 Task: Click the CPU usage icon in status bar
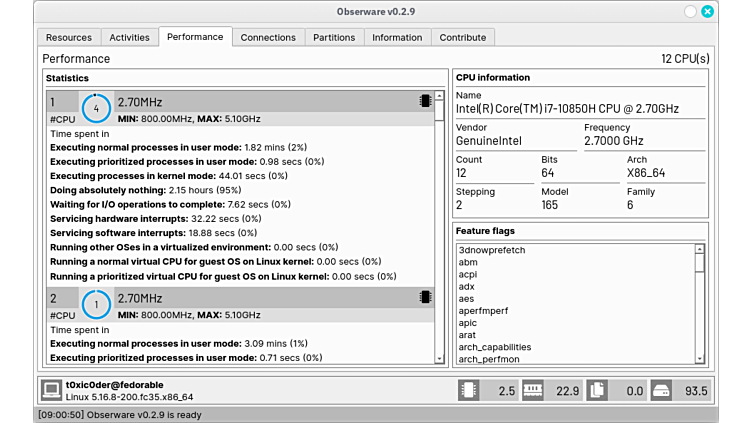[468, 390]
